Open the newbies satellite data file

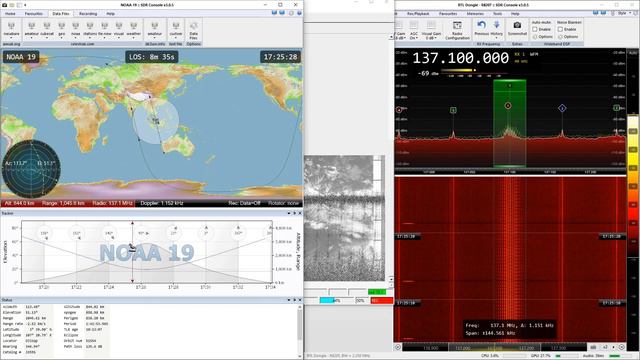[11, 29]
